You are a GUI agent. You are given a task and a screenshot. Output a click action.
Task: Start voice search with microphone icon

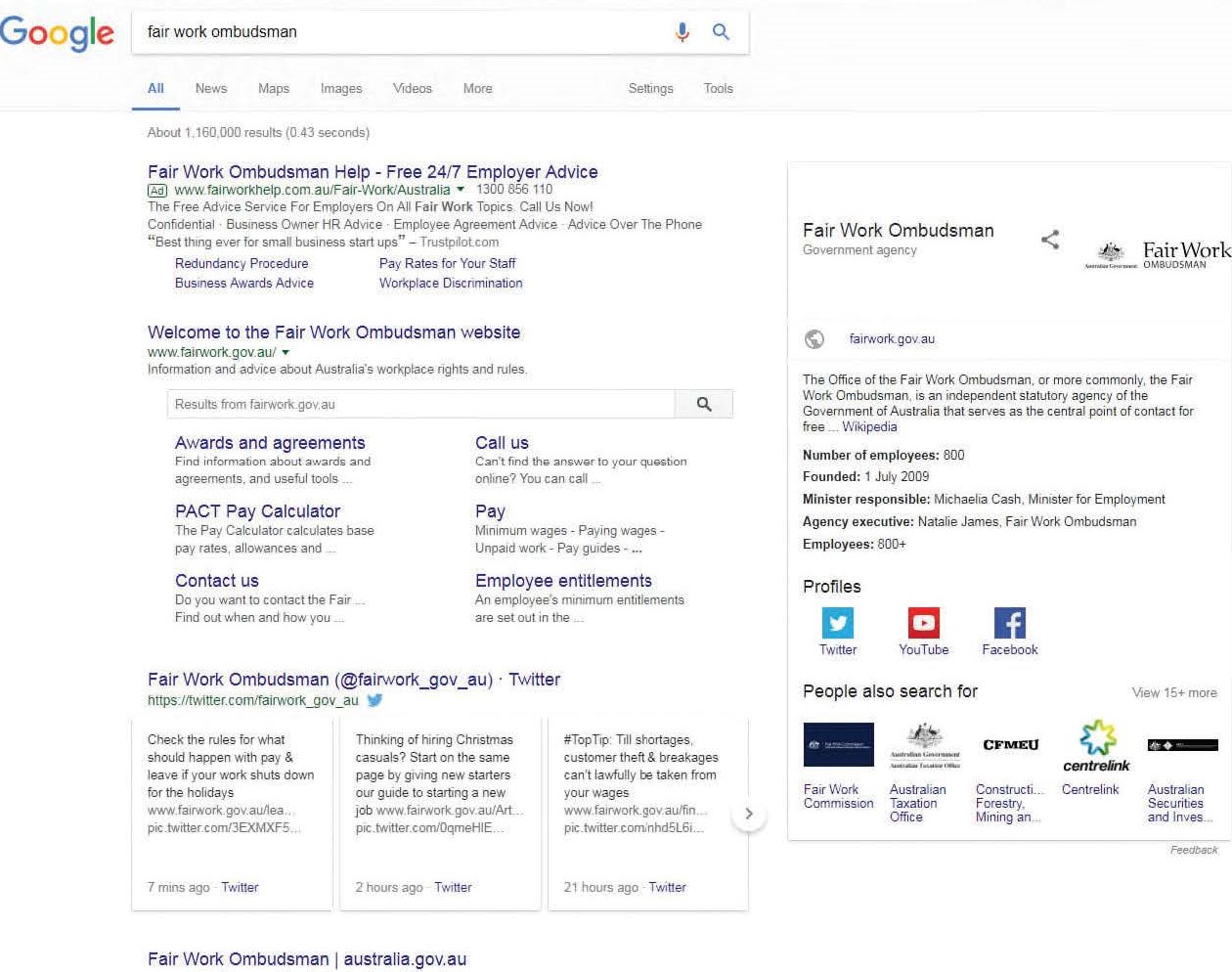[682, 32]
